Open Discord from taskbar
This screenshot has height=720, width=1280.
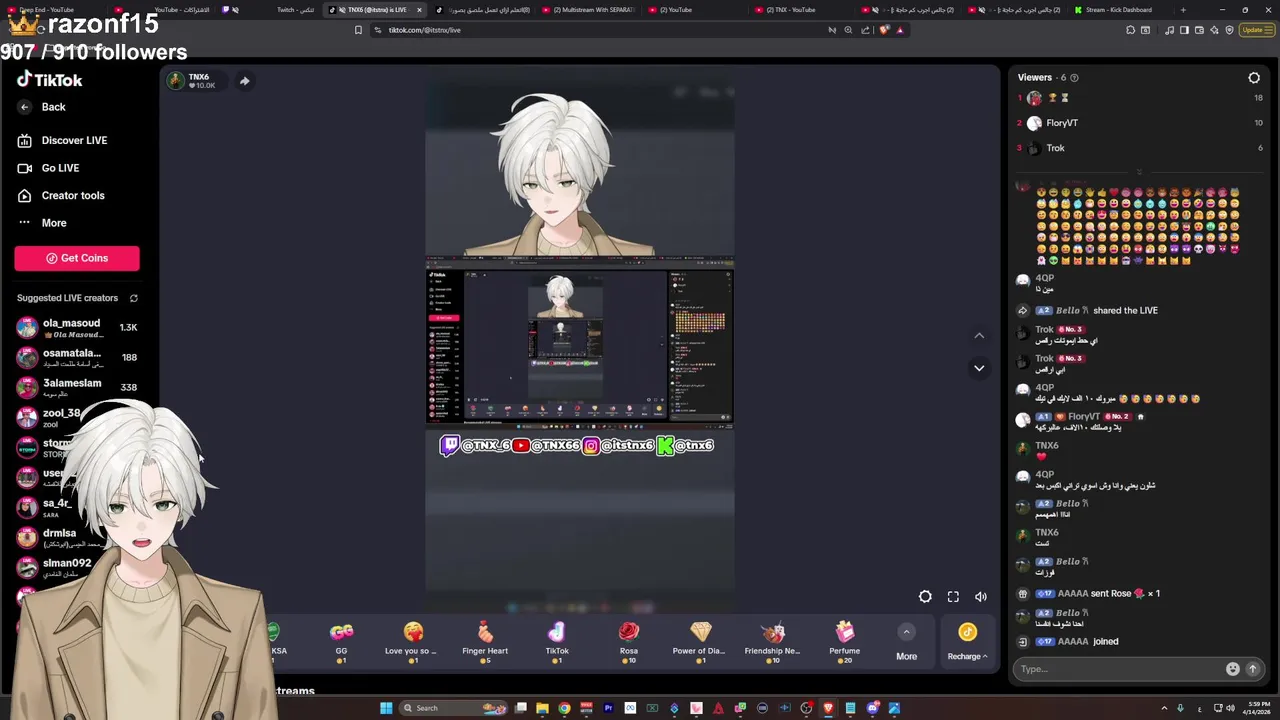click(x=872, y=708)
